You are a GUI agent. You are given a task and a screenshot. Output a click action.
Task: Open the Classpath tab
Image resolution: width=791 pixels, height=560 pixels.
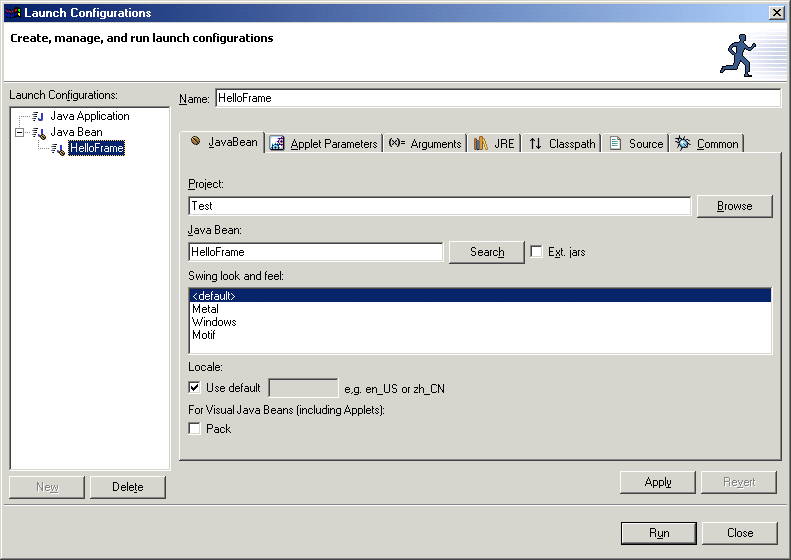pyautogui.click(x=561, y=144)
